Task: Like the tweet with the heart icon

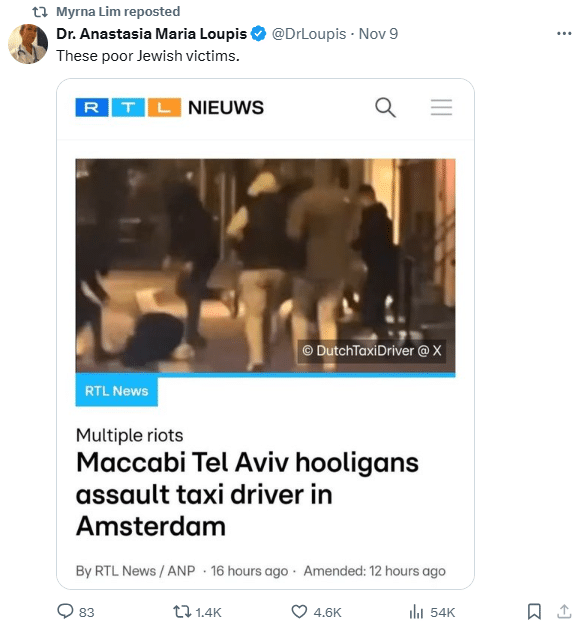Action: click(299, 611)
